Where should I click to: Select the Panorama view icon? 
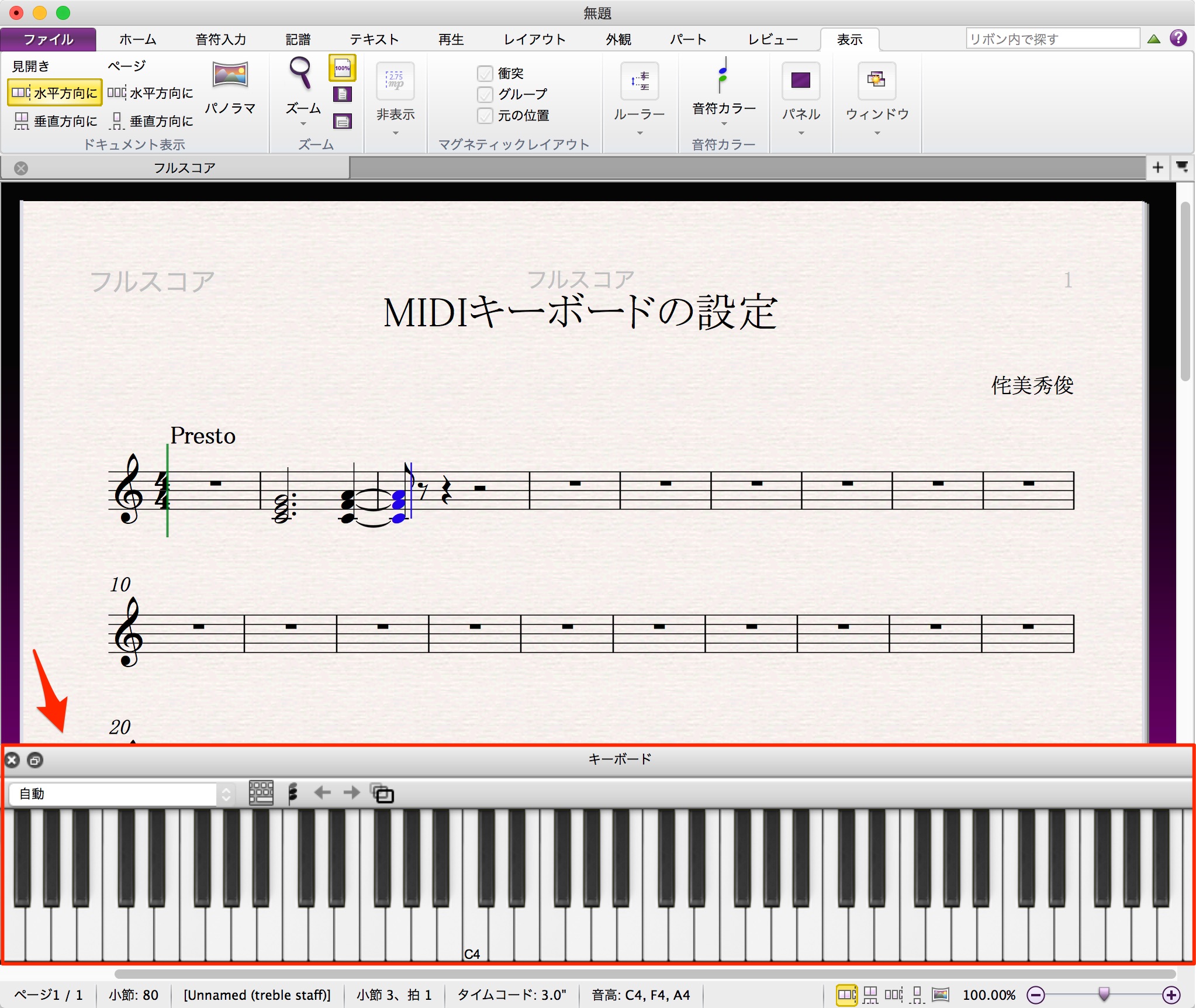tap(230, 75)
